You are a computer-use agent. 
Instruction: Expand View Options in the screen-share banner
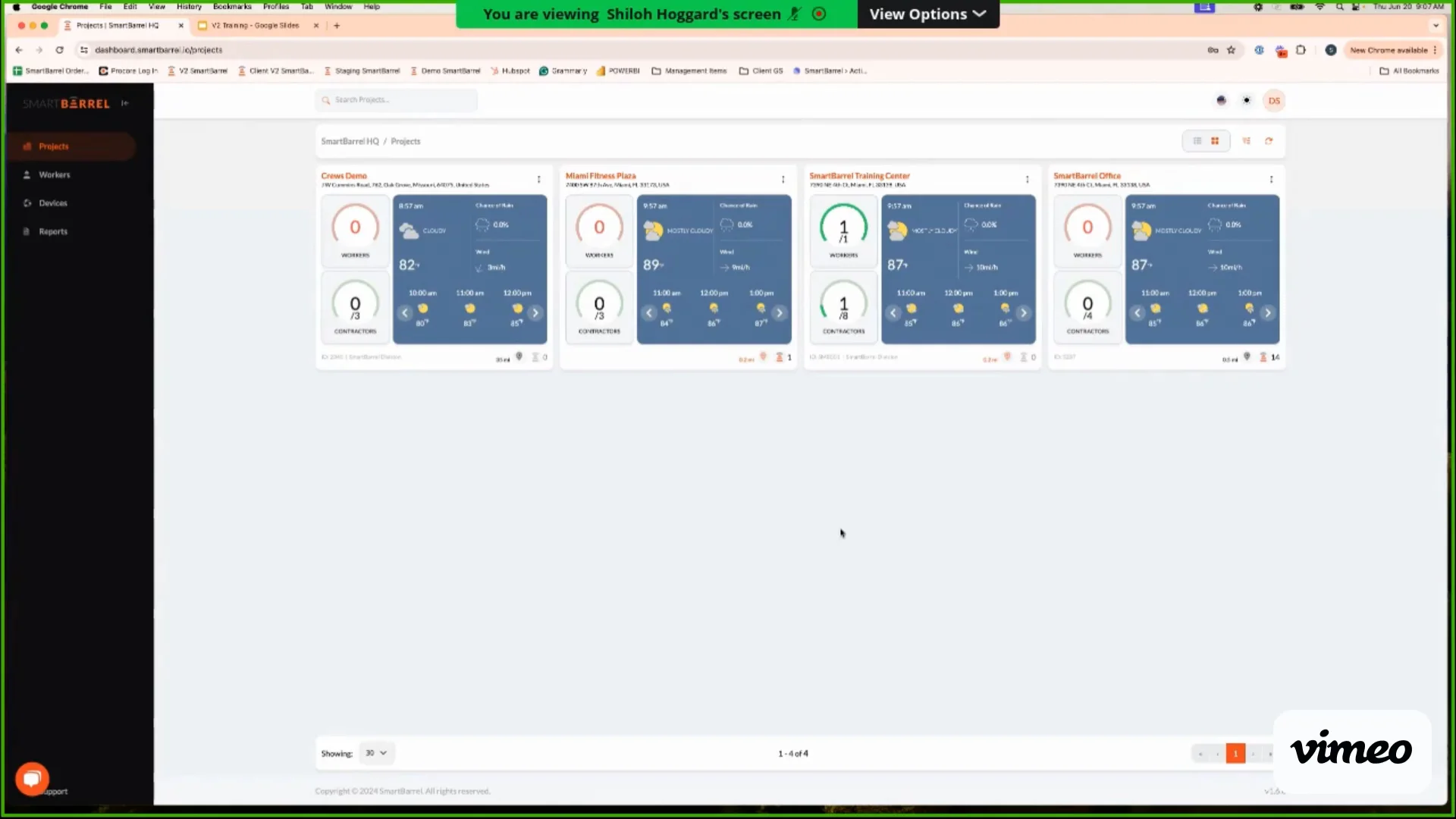[927, 14]
